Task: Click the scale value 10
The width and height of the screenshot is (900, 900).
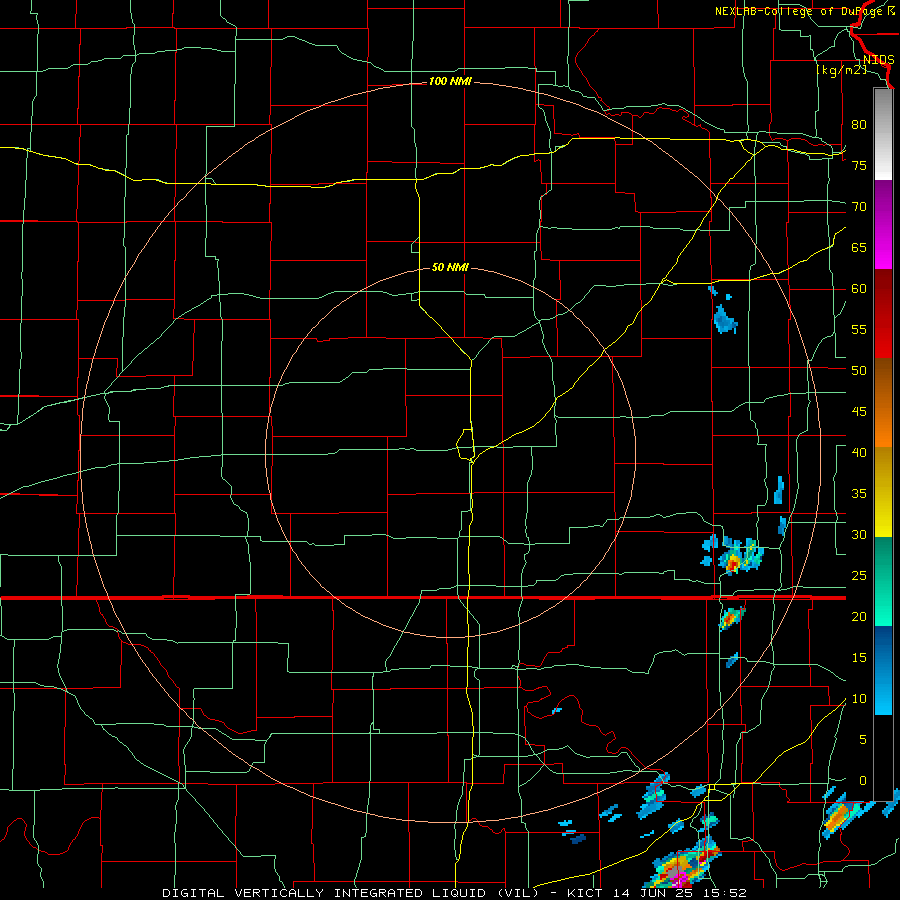Action: (x=859, y=699)
